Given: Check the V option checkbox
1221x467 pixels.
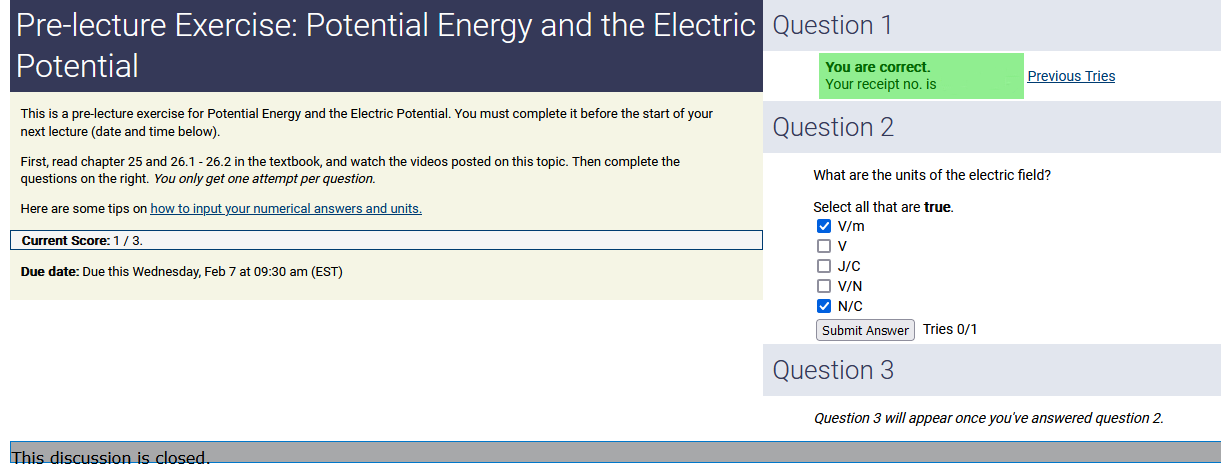Looking at the screenshot, I should (x=824, y=246).
